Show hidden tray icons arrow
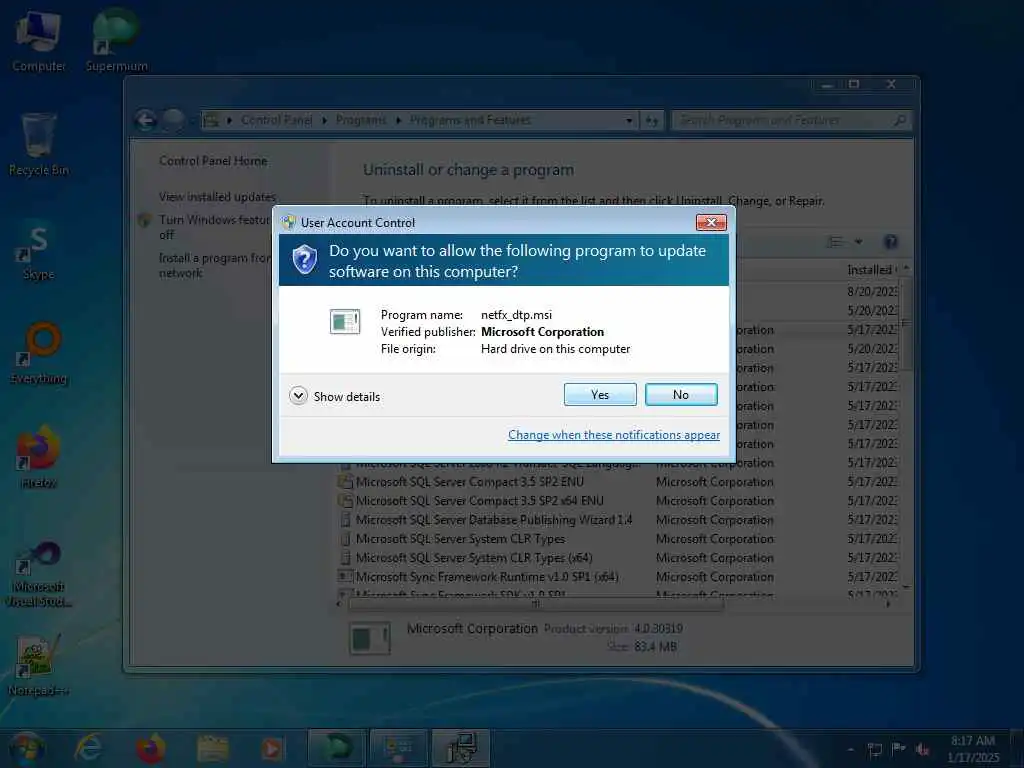Image resolution: width=1024 pixels, height=768 pixels. click(x=850, y=749)
